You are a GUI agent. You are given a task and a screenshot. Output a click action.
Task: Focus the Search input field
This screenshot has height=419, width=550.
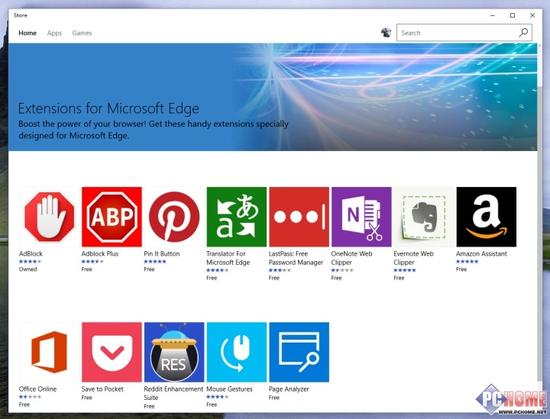[464, 33]
